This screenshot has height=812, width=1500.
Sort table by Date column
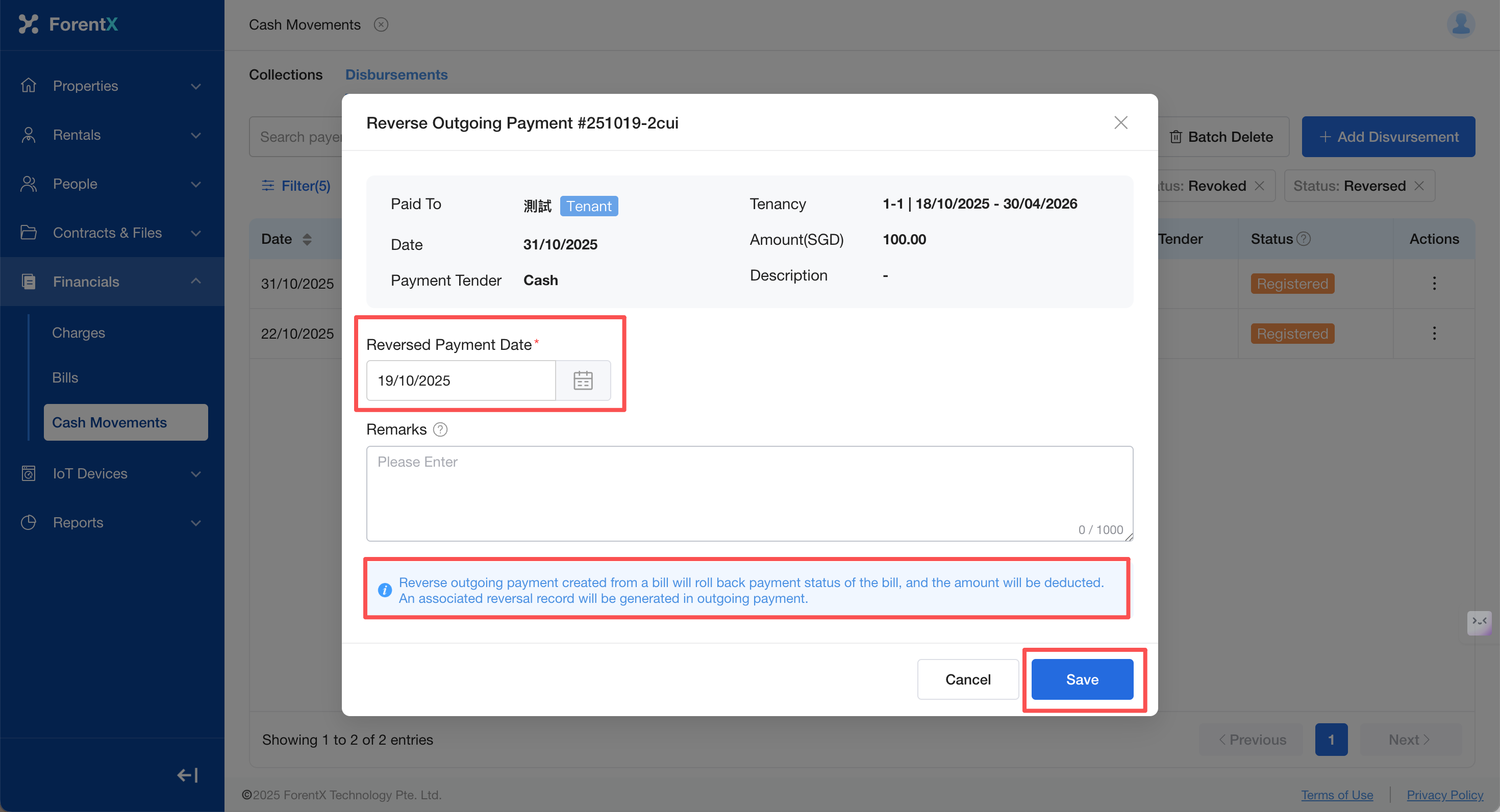point(307,239)
